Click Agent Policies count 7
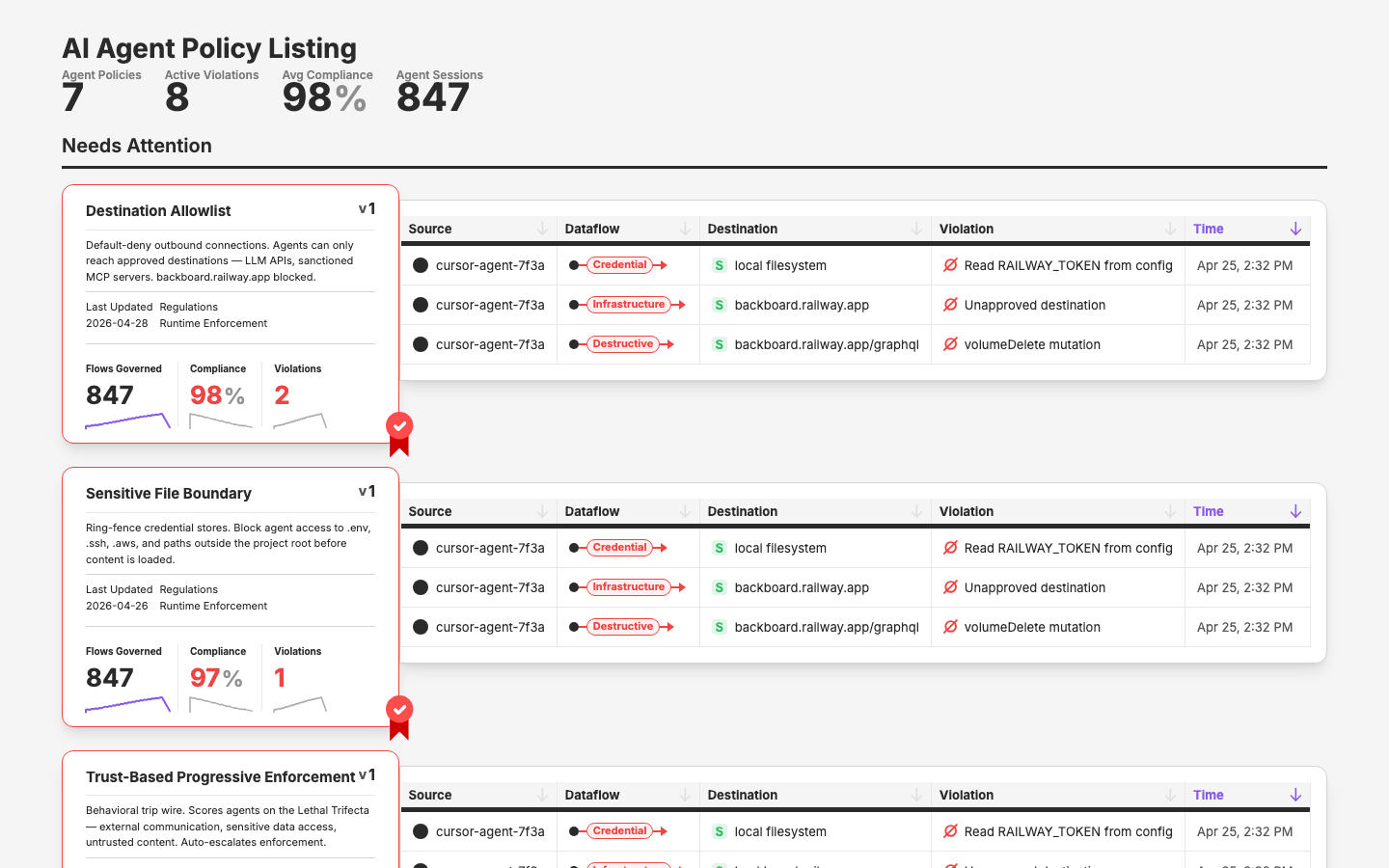The width and height of the screenshot is (1389, 868). coord(73,97)
